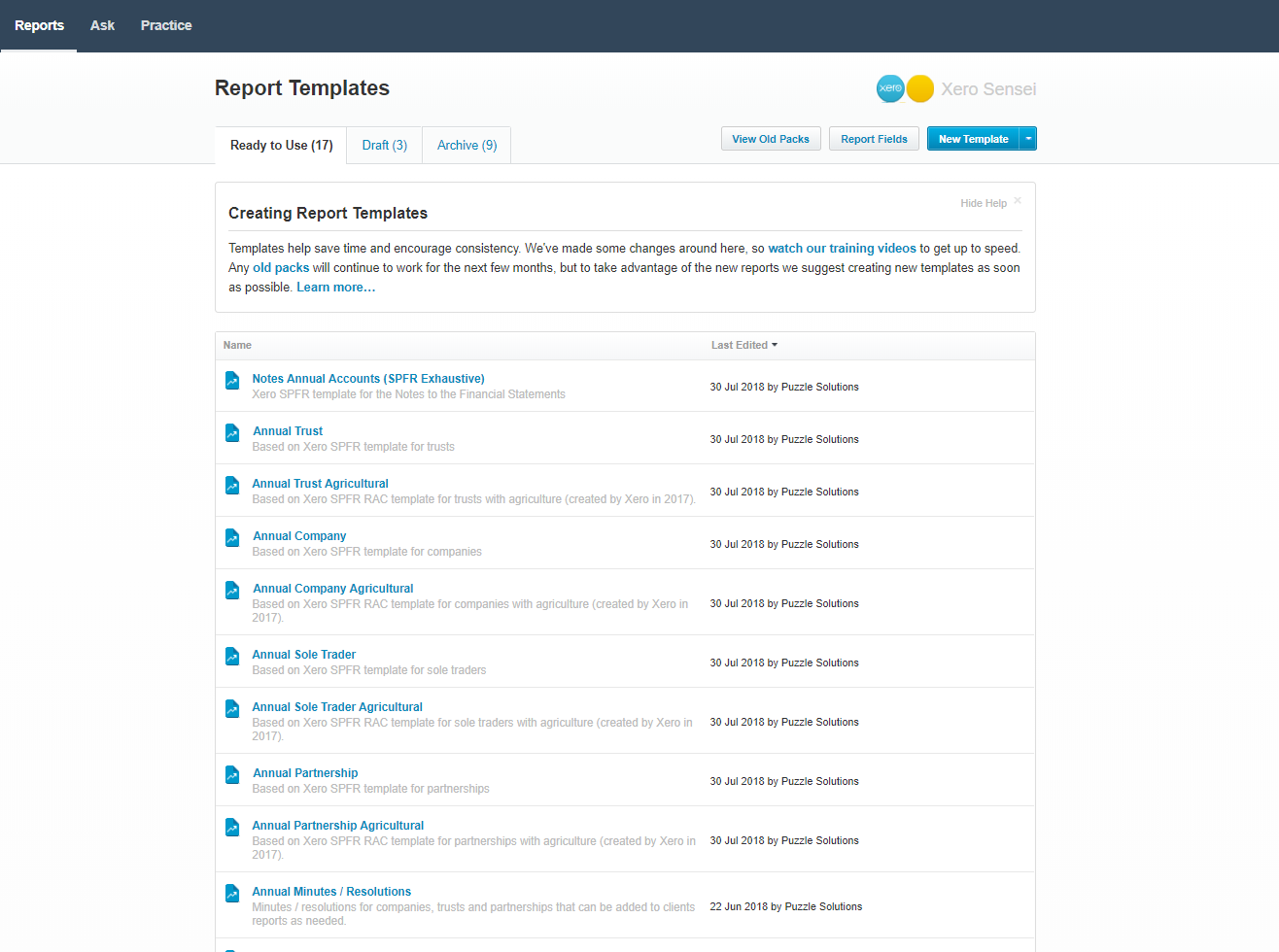Dismiss the help panel with the X

pyautogui.click(x=1017, y=200)
